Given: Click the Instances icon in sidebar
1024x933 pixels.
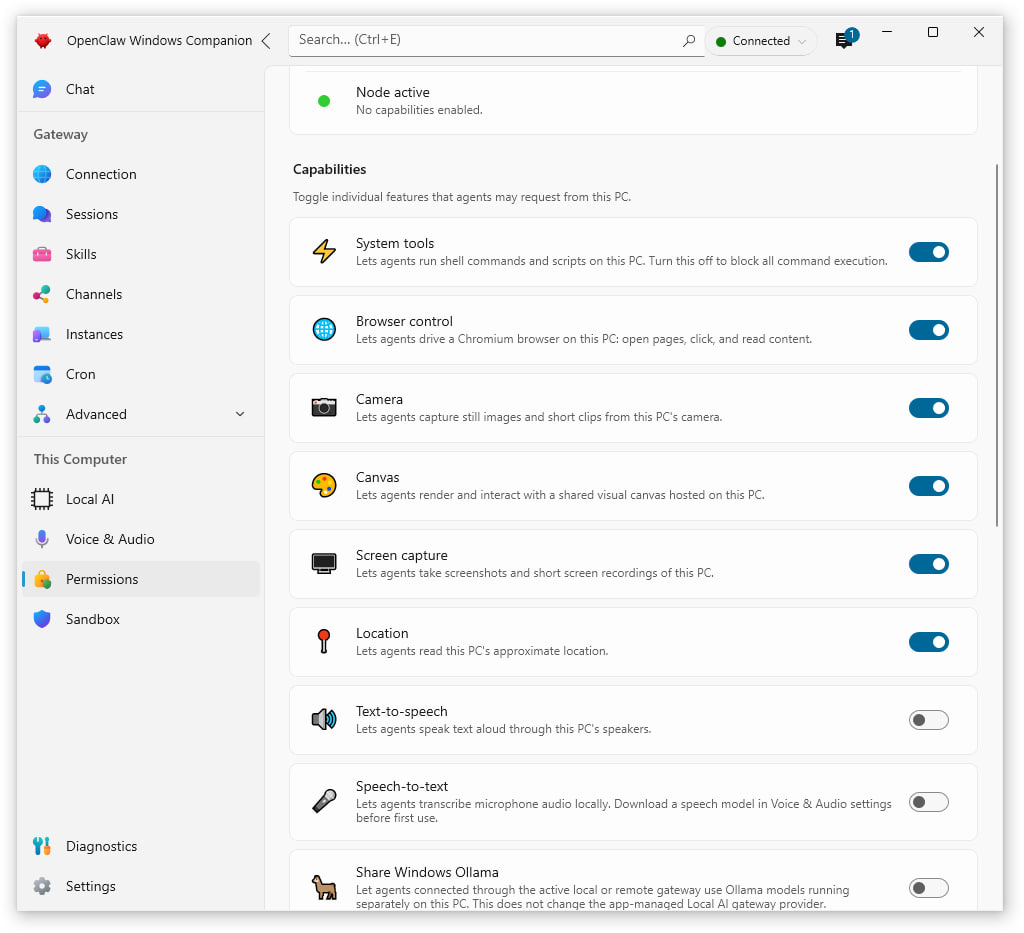Looking at the screenshot, I should 42,334.
